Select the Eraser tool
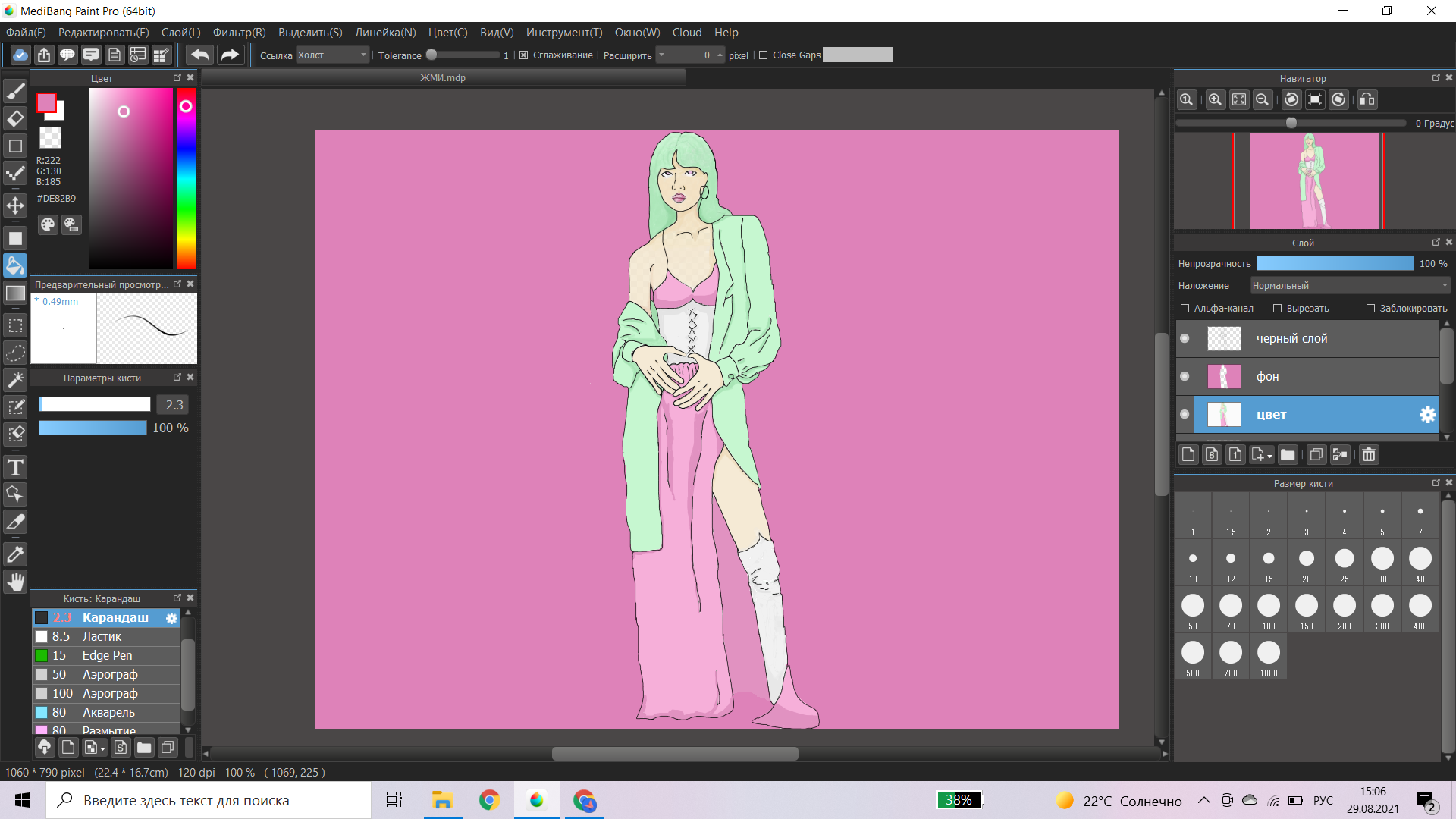This screenshot has width=1456, height=819. pyautogui.click(x=15, y=118)
